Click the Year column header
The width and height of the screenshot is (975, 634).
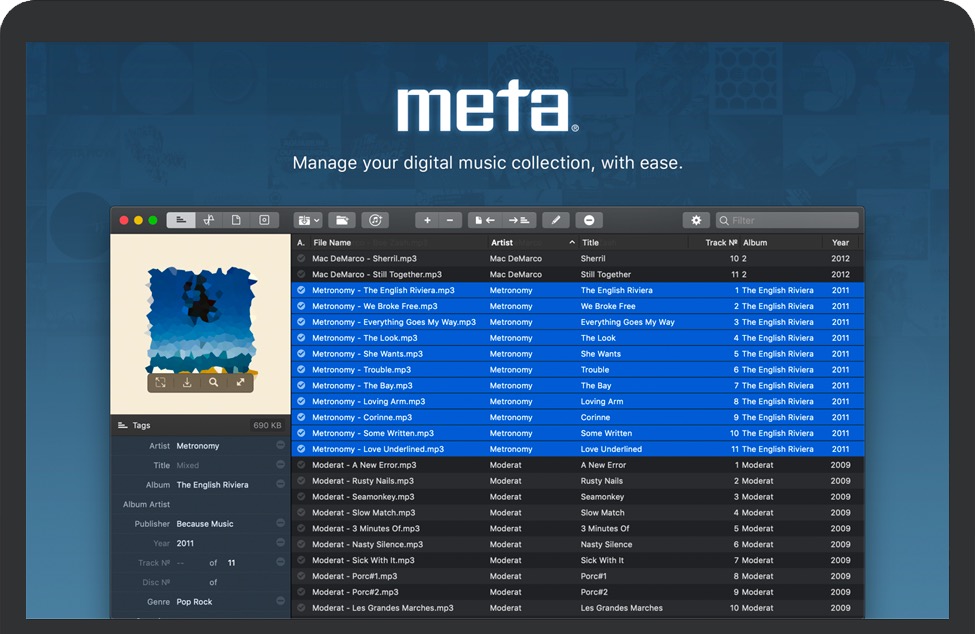click(x=840, y=242)
